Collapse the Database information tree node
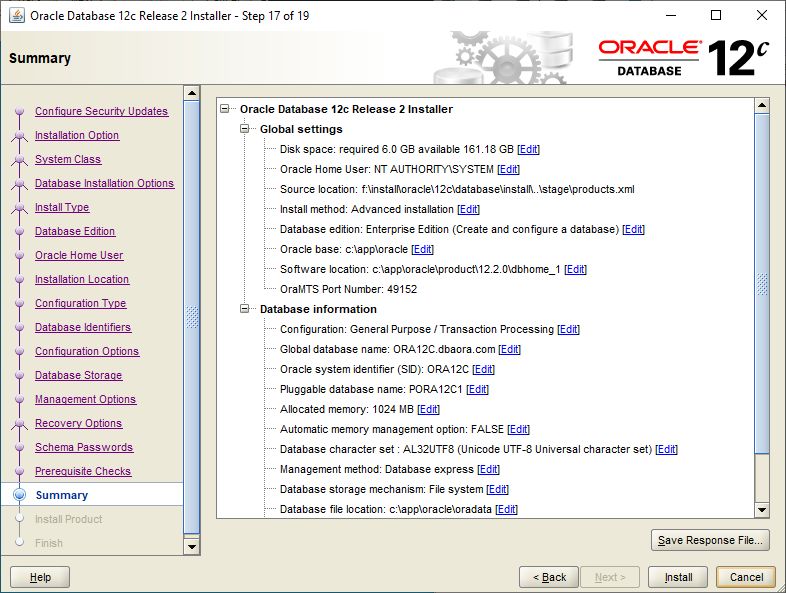Image resolution: width=786 pixels, height=593 pixels. [x=245, y=309]
